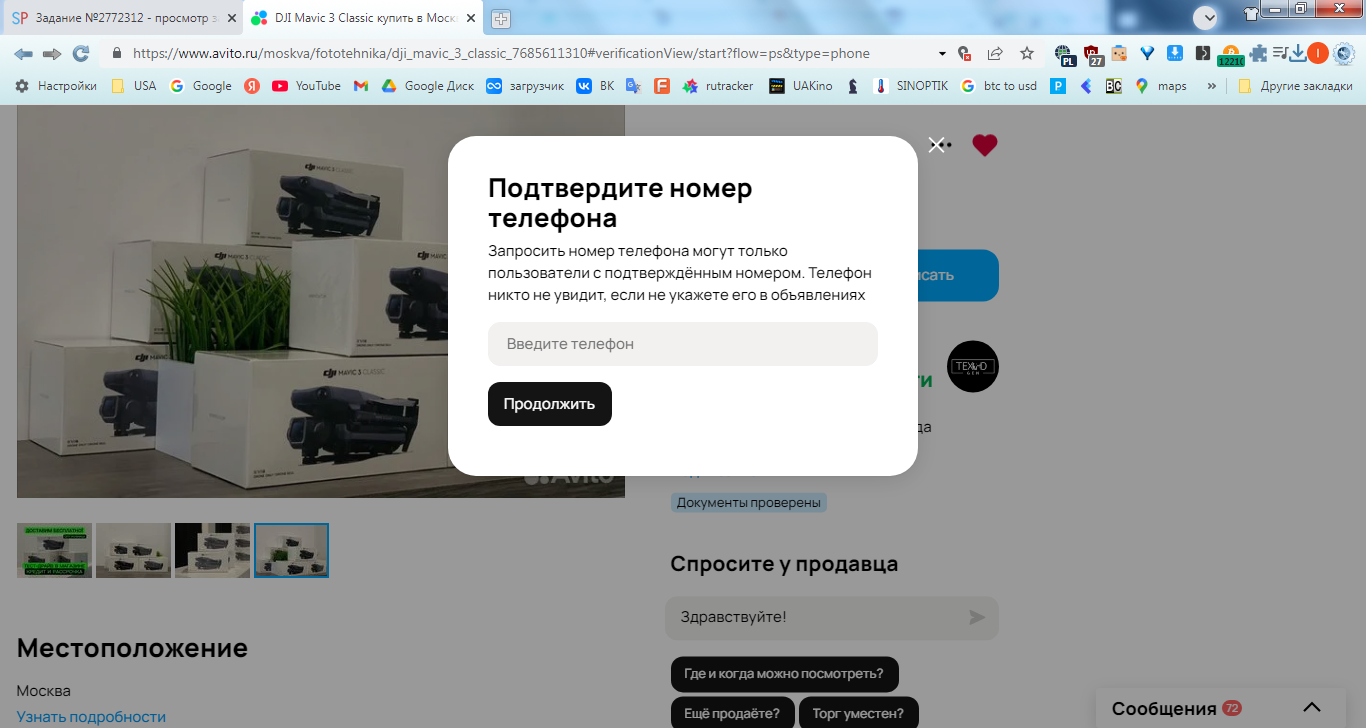Open the 'Настройки' bookmark
1366x728 pixels.
[56, 86]
